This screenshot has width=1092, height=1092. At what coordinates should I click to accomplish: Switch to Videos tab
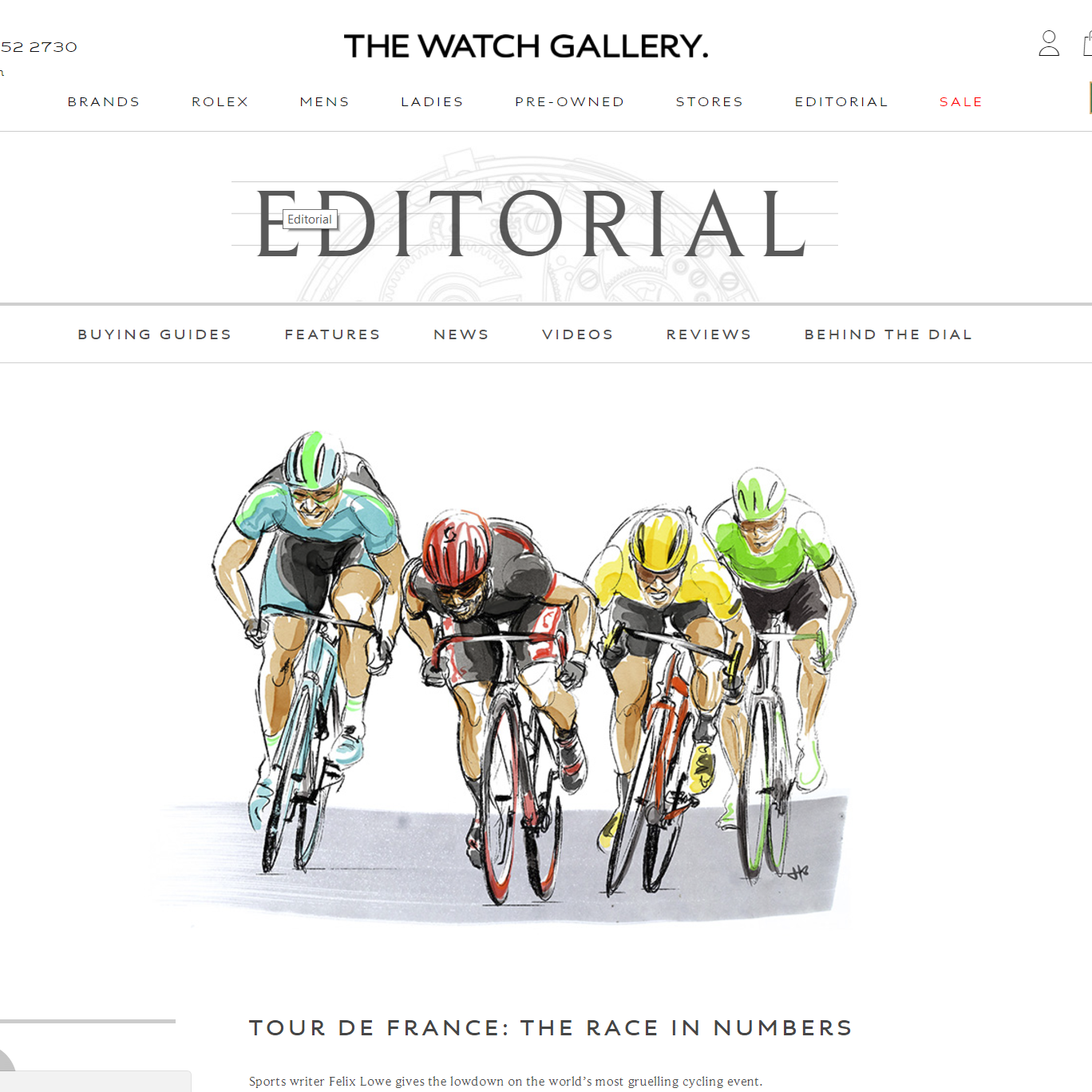click(x=578, y=334)
